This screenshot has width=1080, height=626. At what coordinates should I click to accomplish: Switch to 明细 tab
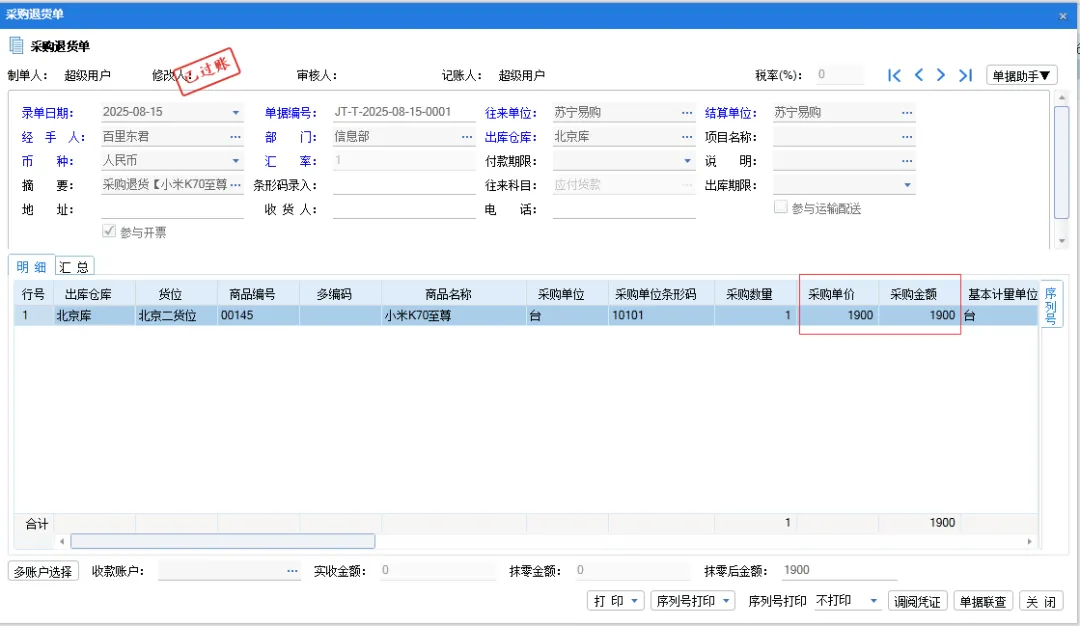[x=31, y=266]
